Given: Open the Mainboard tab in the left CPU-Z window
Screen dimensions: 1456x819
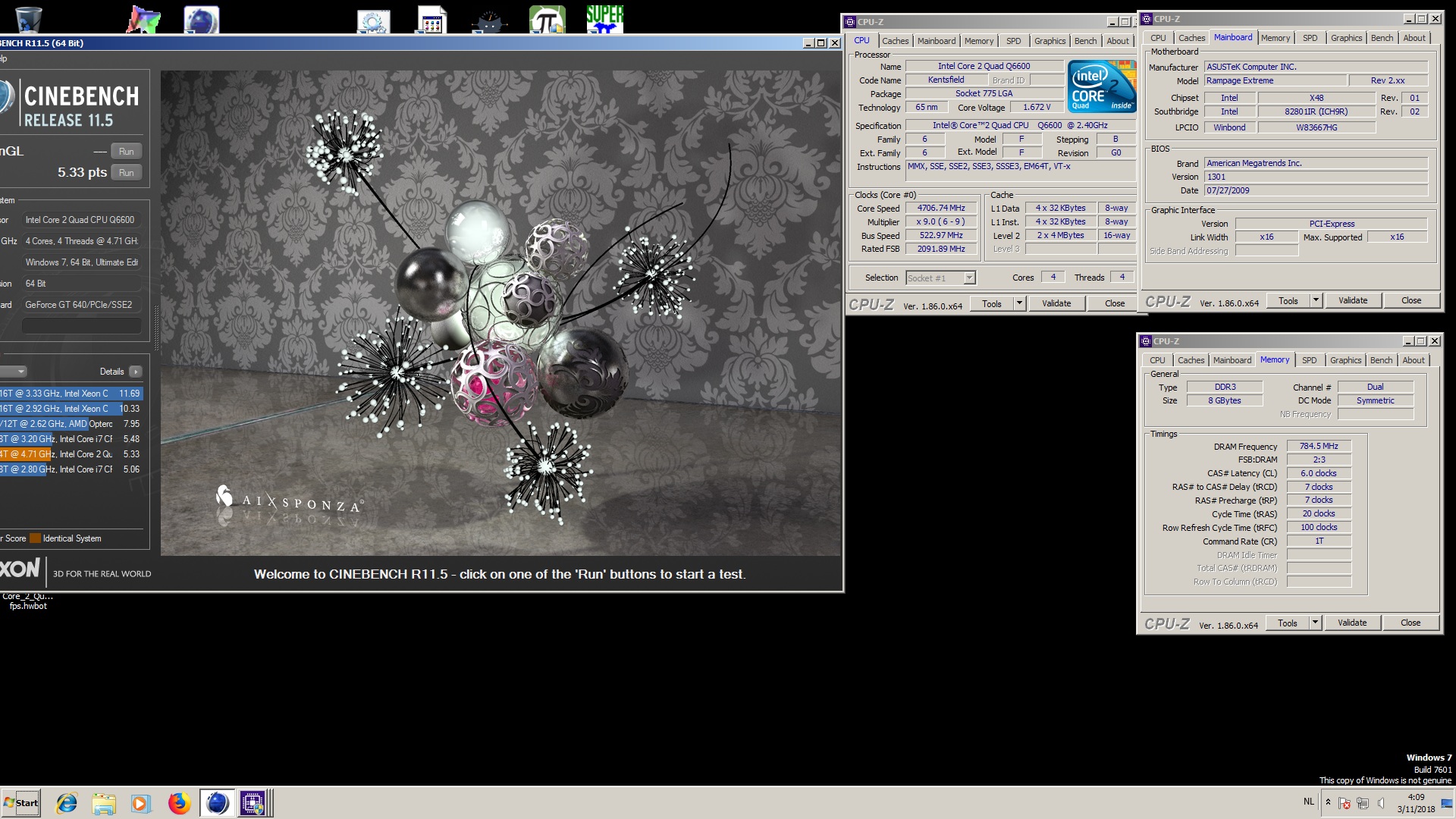Looking at the screenshot, I should click(x=937, y=41).
